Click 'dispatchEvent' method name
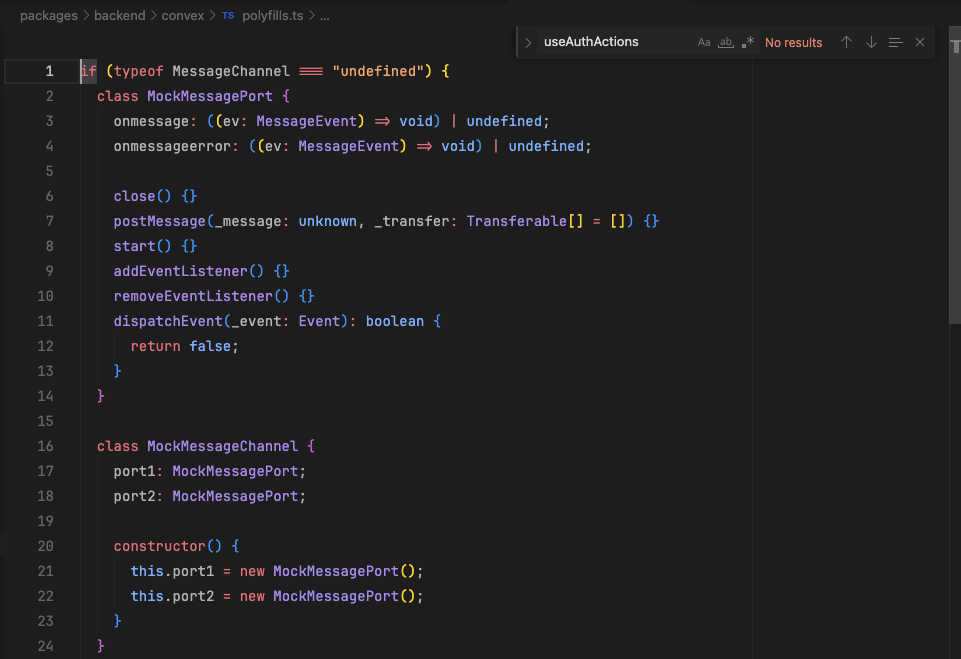This screenshot has height=659, width=961. coord(168,321)
